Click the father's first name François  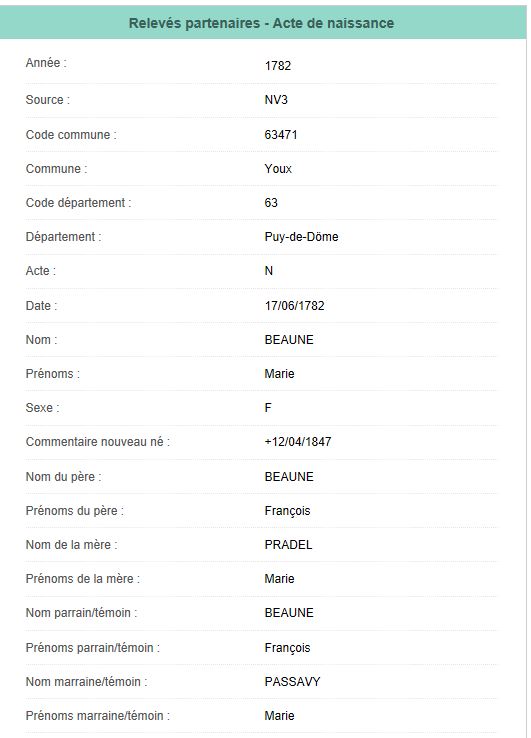tap(287, 511)
